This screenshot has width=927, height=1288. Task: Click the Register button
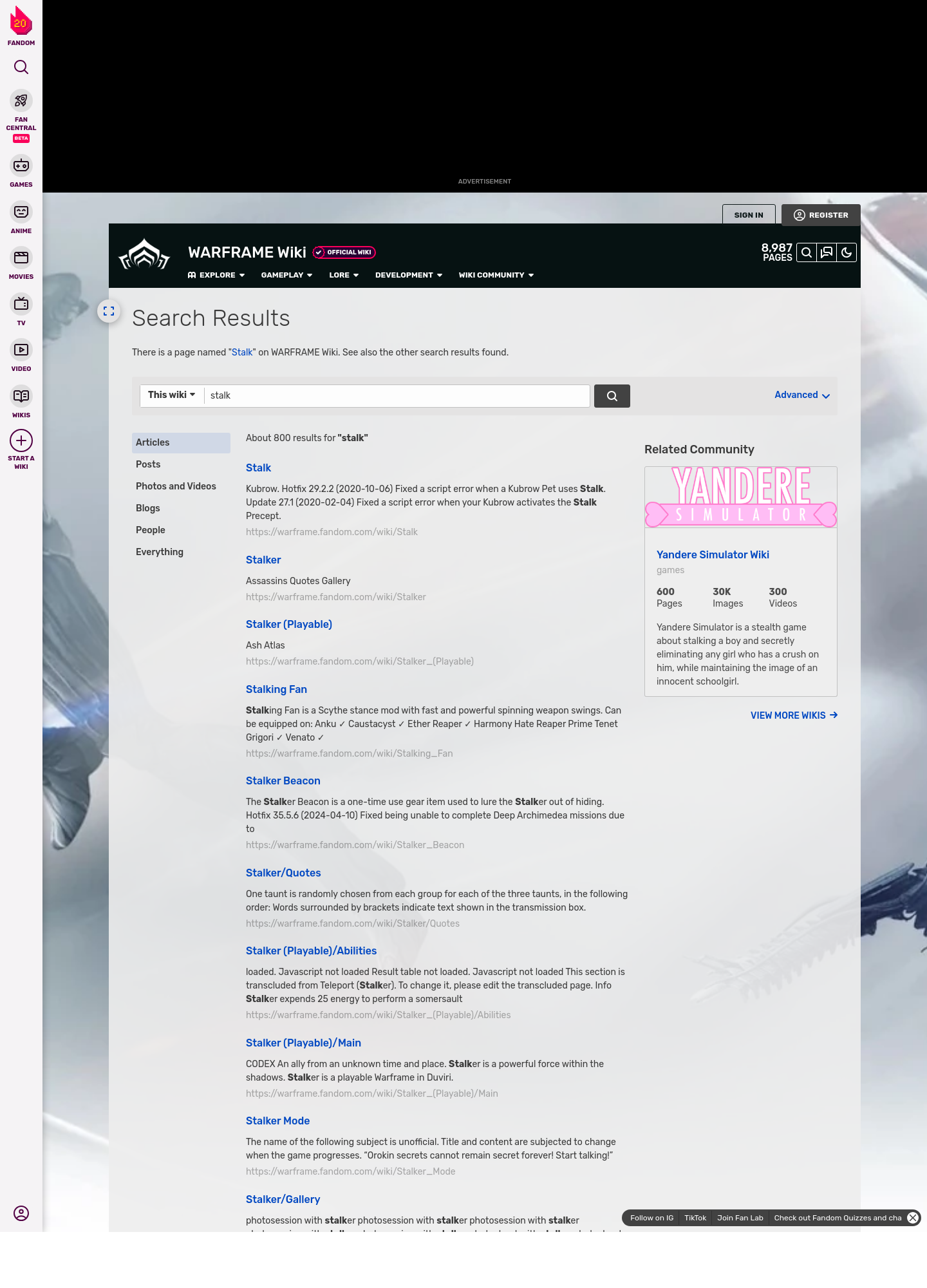point(821,214)
